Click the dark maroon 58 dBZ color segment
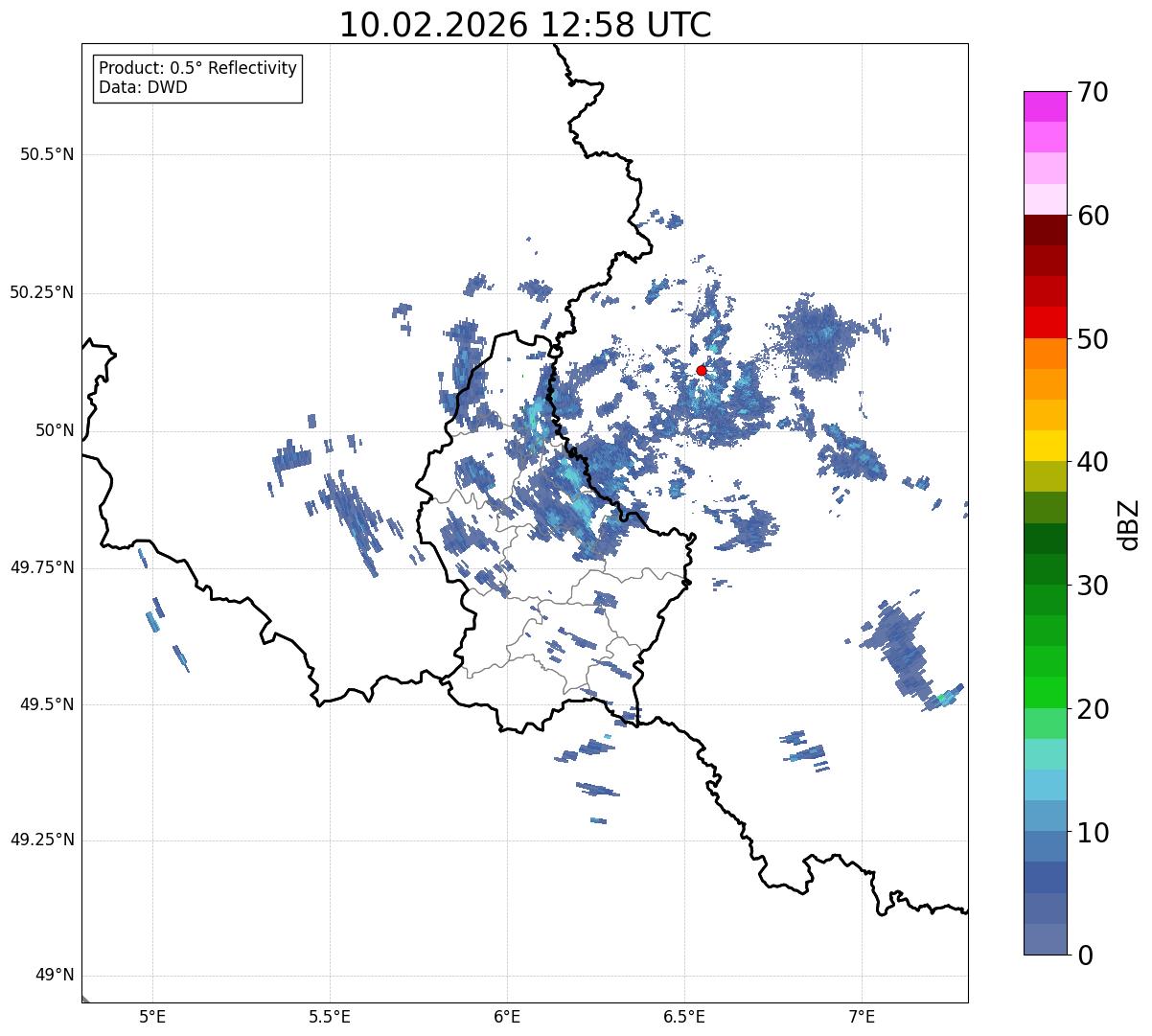This screenshot has height=1036, width=1152. pos(1045,230)
